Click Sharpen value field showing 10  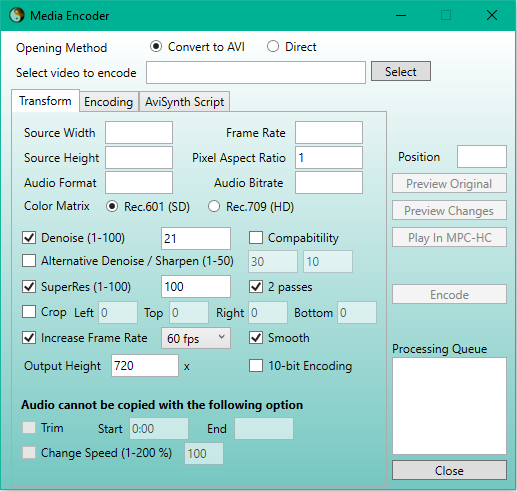click(x=328, y=262)
